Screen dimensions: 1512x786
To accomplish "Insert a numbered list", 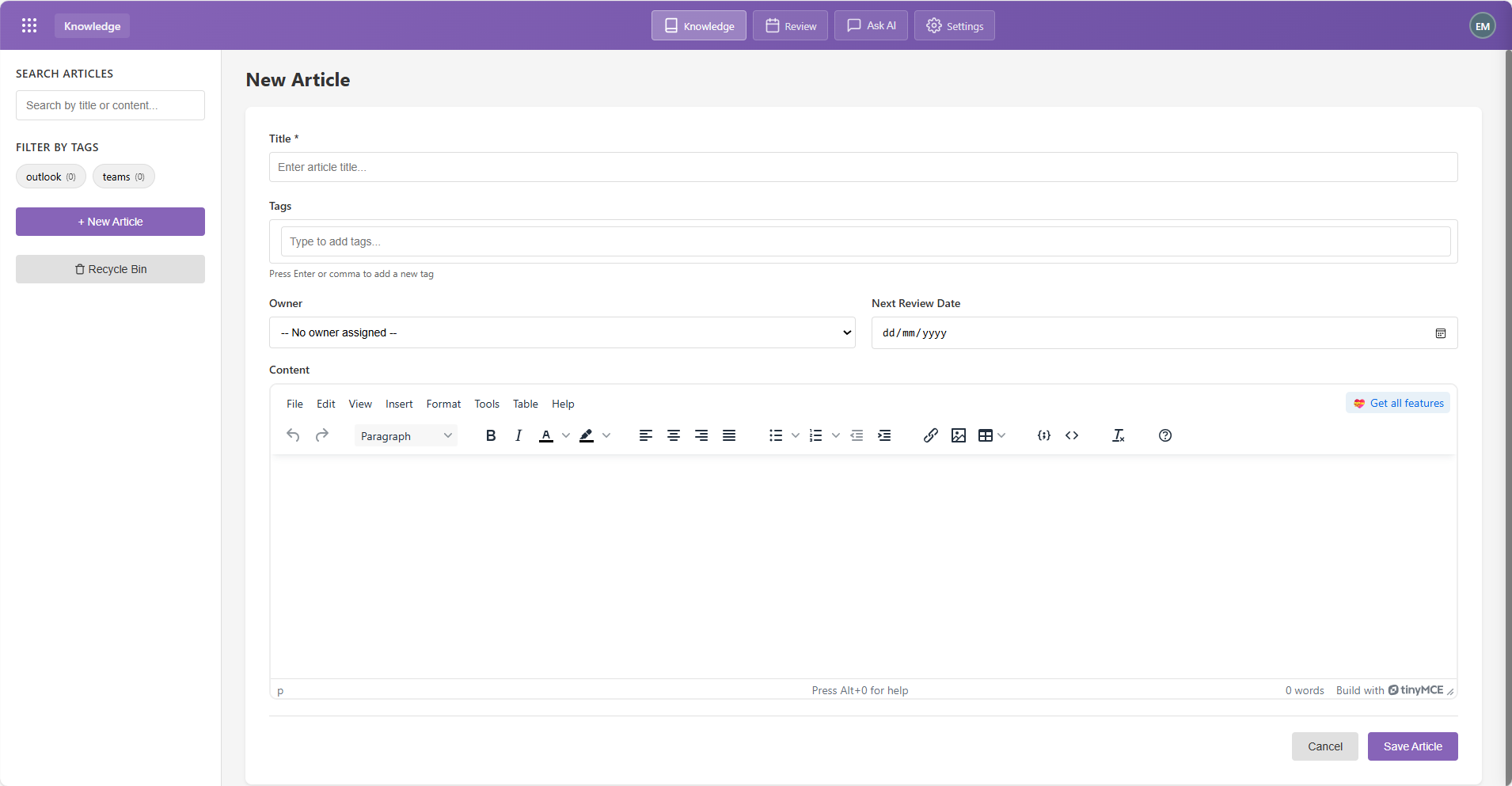I will [816, 435].
